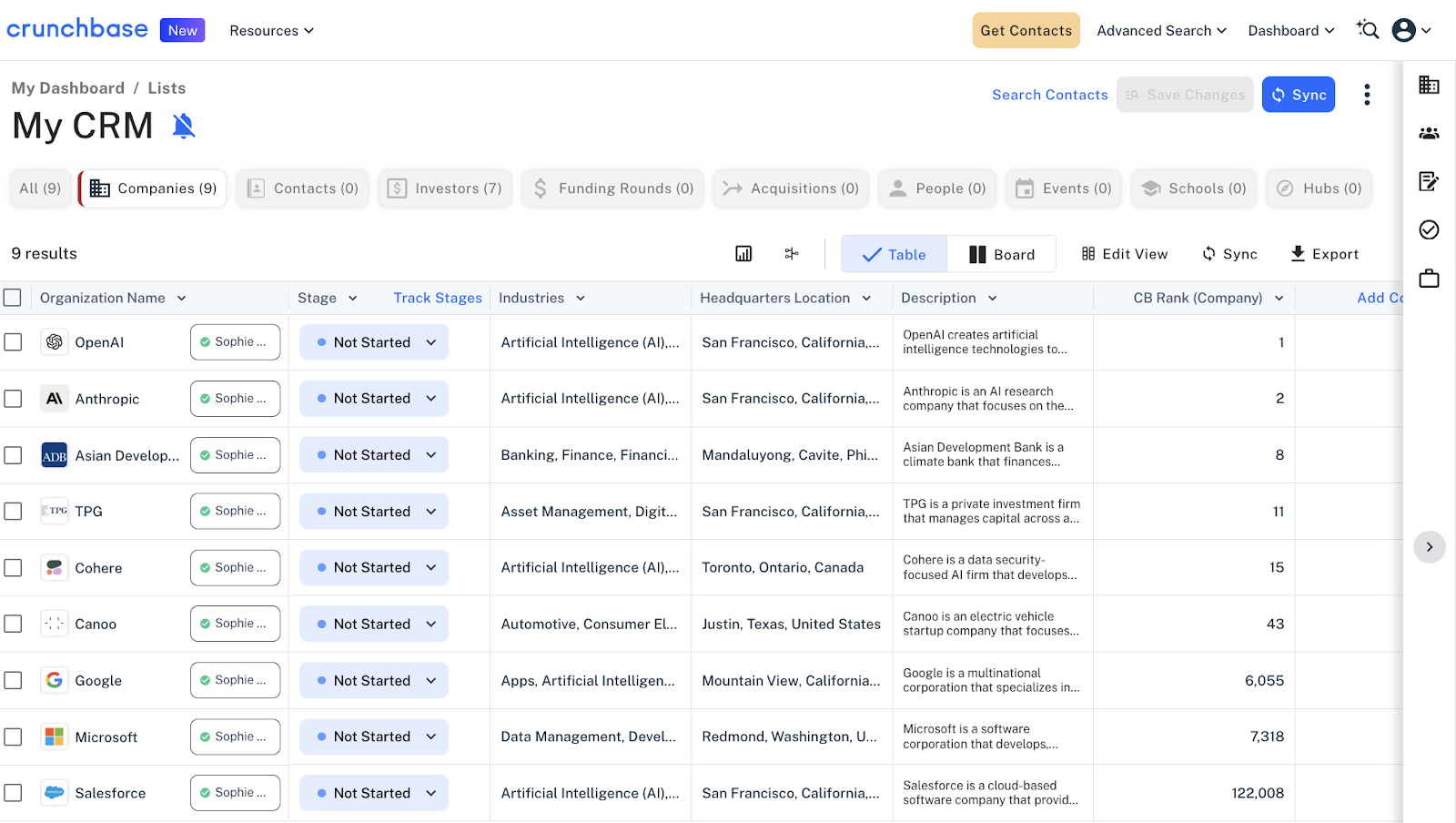Toggle the My CRM notification bell
Image resolution: width=1456 pixels, height=823 pixels.
(x=184, y=126)
